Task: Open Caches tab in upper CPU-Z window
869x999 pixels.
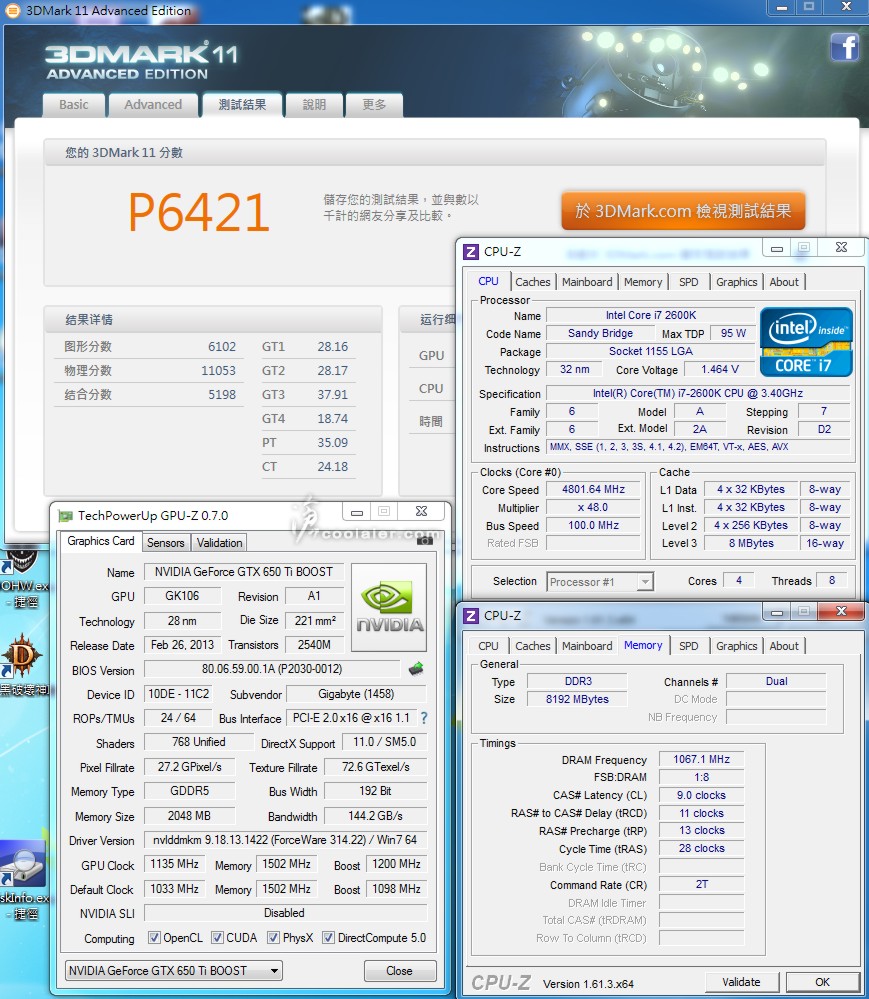Action: point(533,282)
